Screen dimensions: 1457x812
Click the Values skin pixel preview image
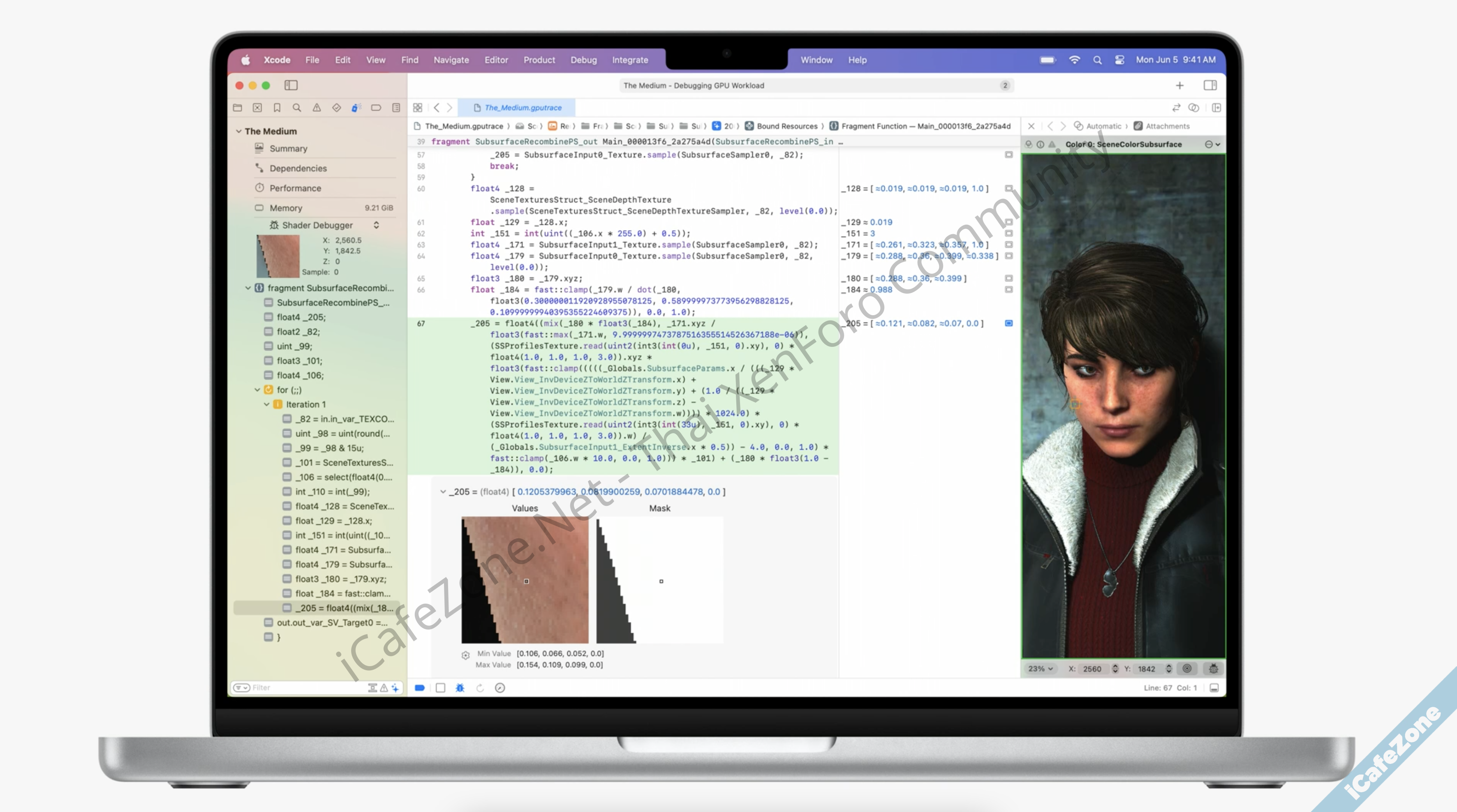point(524,579)
